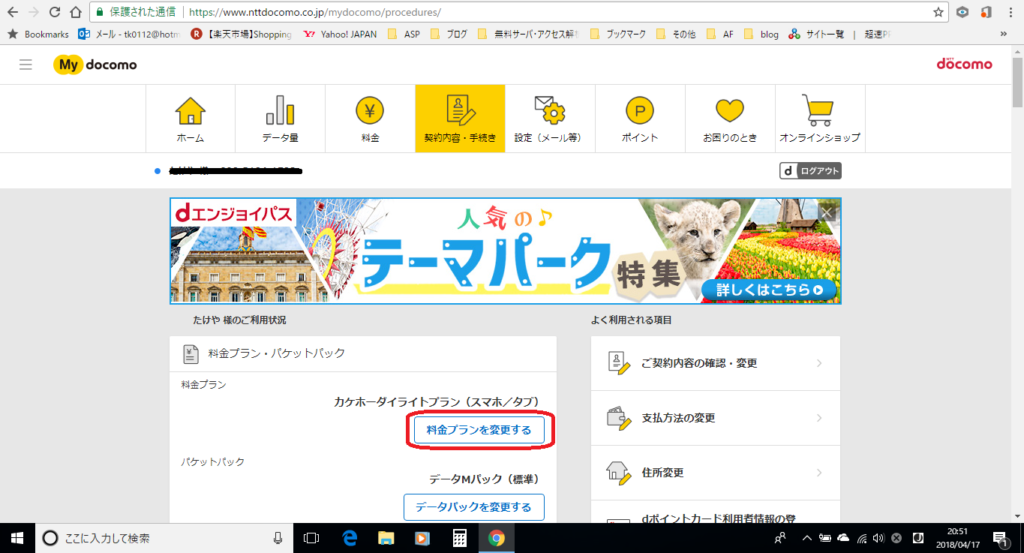Click the document icon beside 料金プラン・パケットパック
This screenshot has width=1024, height=553.
pyautogui.click(x=190, y=353)
